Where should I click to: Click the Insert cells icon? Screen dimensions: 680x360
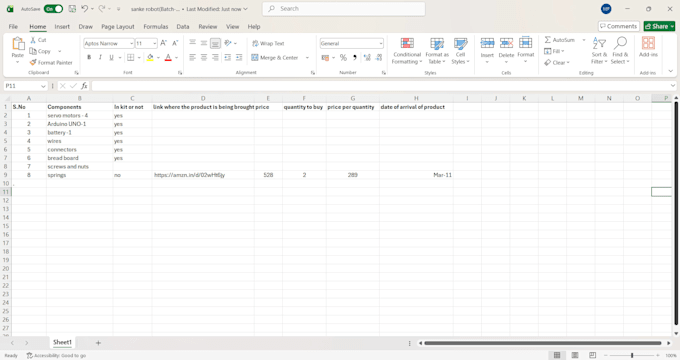pyautogui.click(x=487, y=44)
